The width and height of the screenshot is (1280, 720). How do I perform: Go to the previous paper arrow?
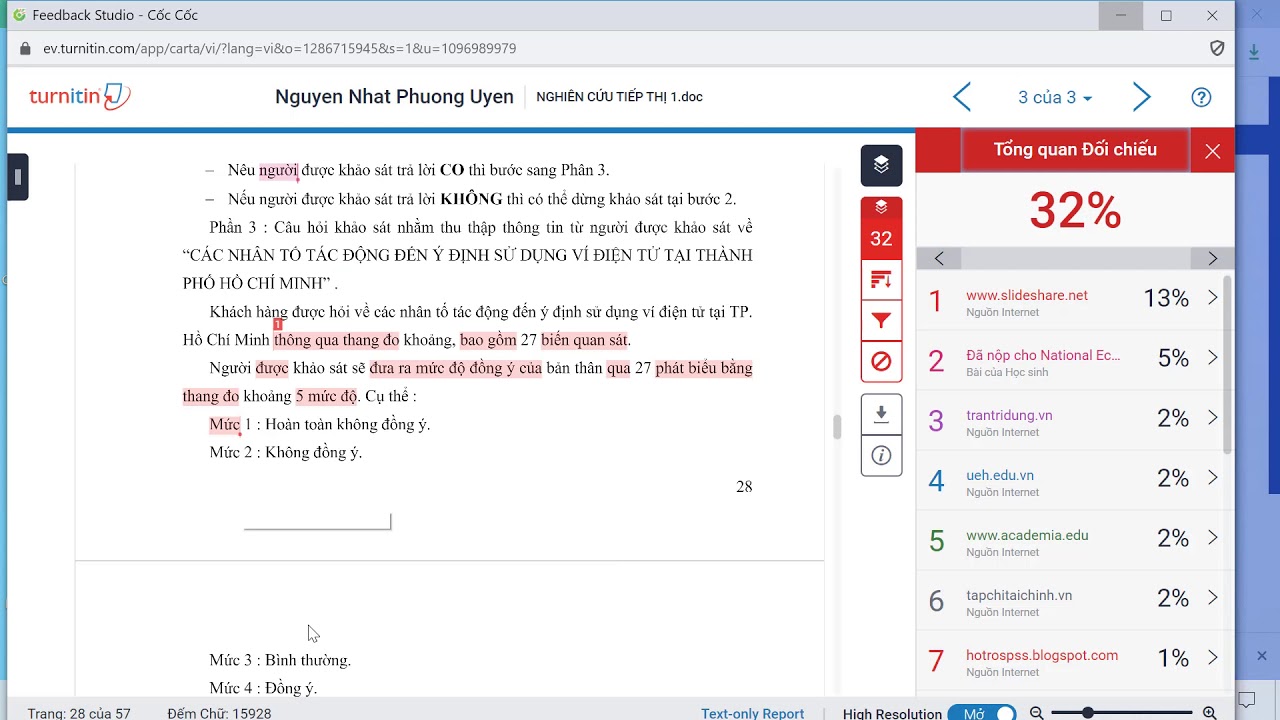[962, 97]
